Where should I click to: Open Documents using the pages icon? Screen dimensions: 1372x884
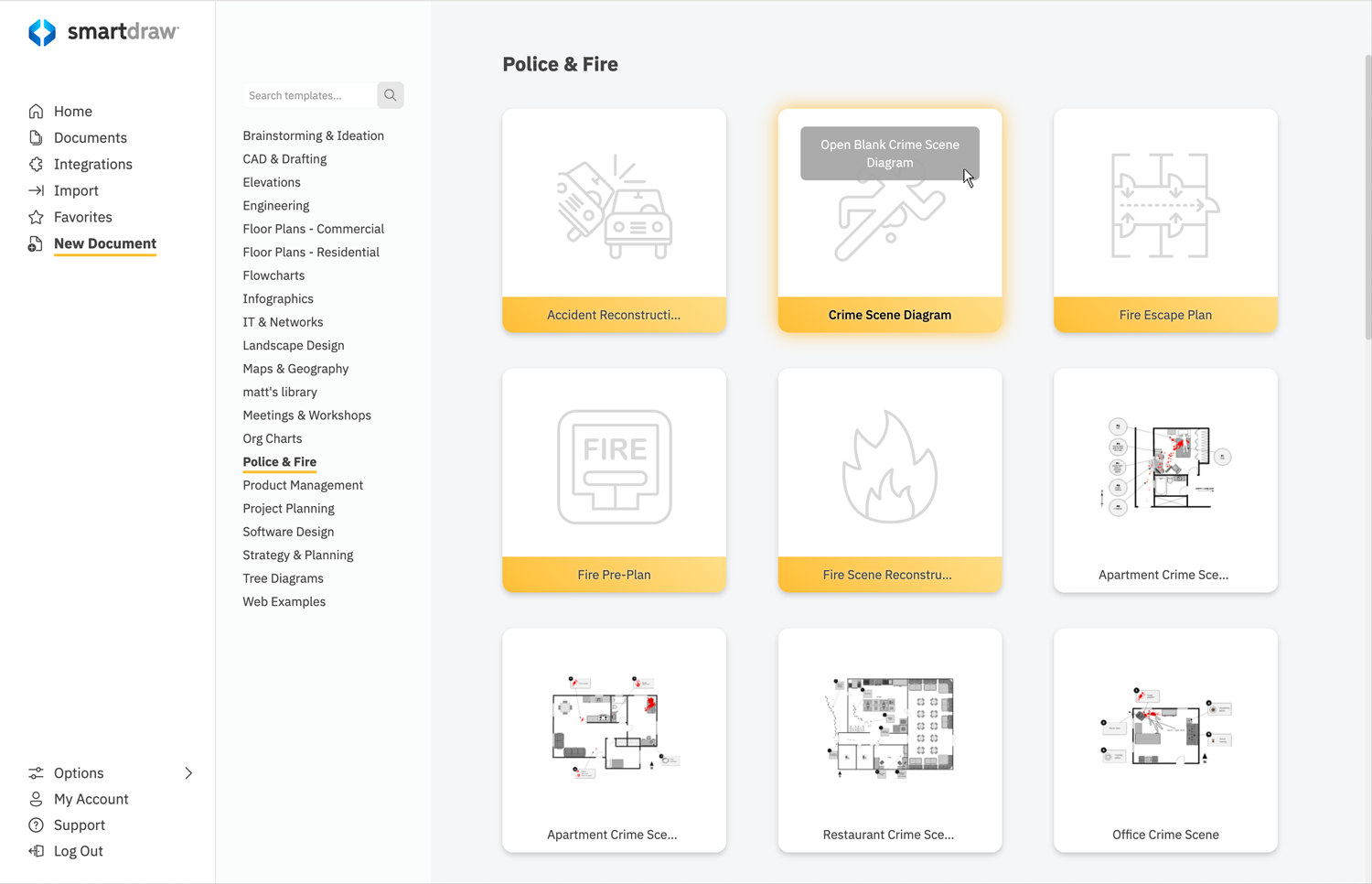coord(35,137)
